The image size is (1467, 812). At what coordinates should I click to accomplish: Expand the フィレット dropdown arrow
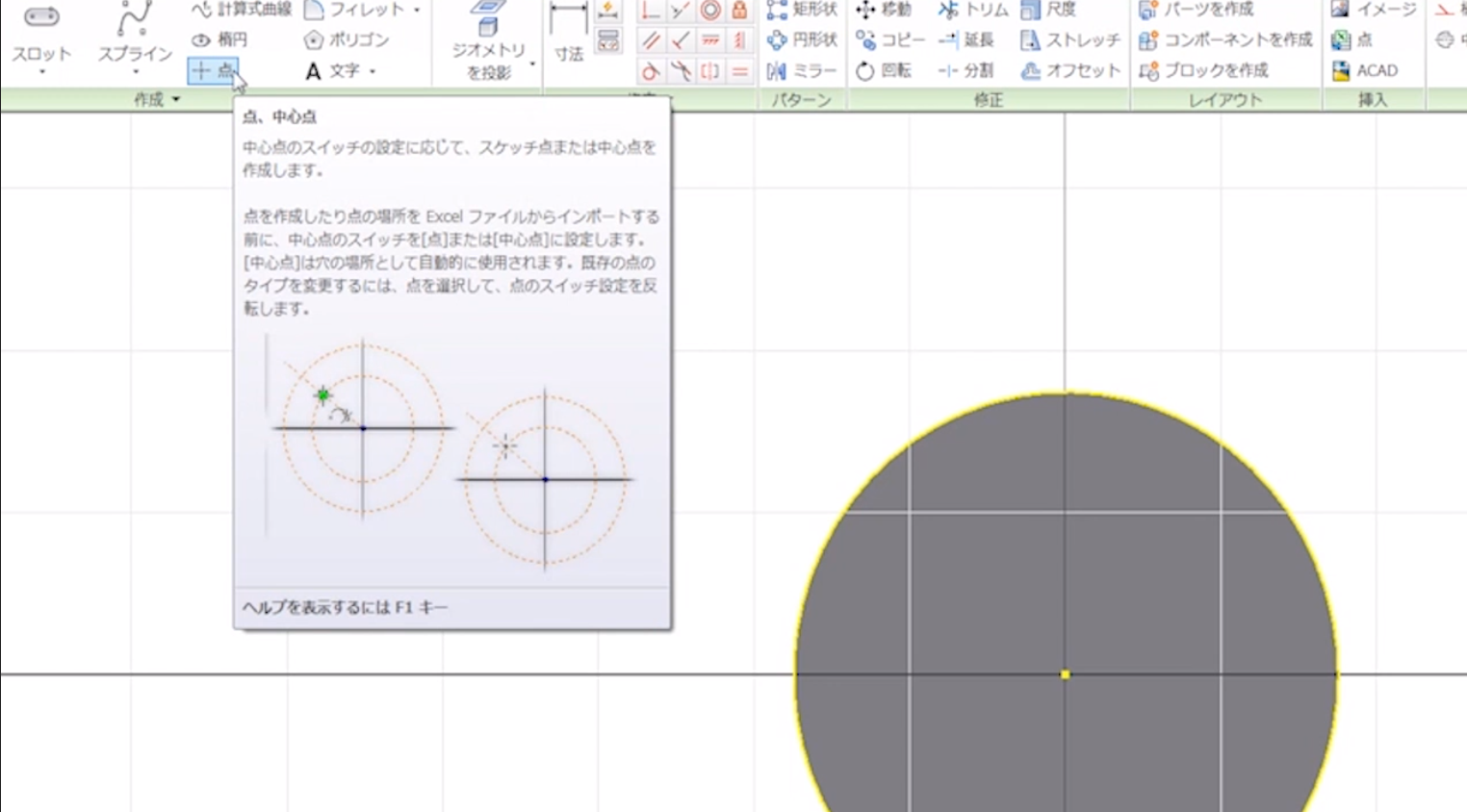click(x=417, y=11)
